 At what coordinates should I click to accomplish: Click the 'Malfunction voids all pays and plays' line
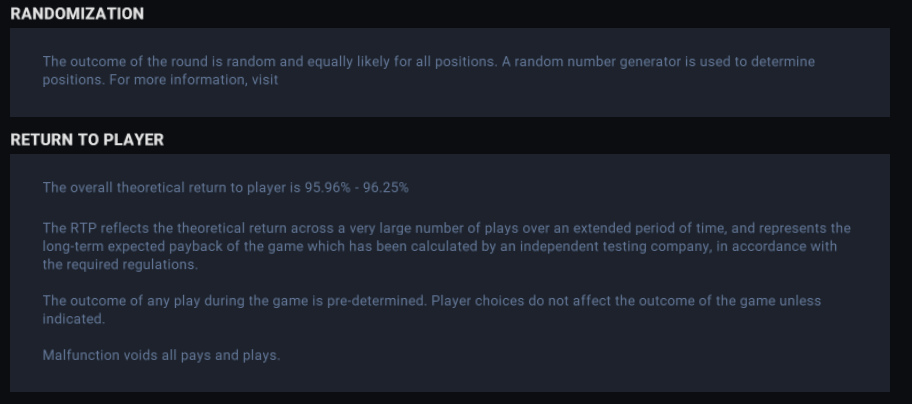(161, 355)
